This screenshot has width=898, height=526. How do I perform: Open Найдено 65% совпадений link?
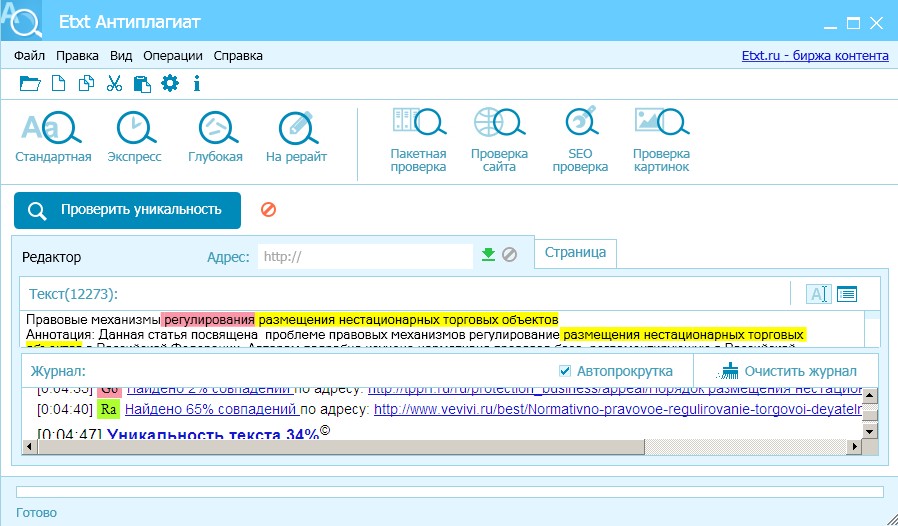point(212,410)
